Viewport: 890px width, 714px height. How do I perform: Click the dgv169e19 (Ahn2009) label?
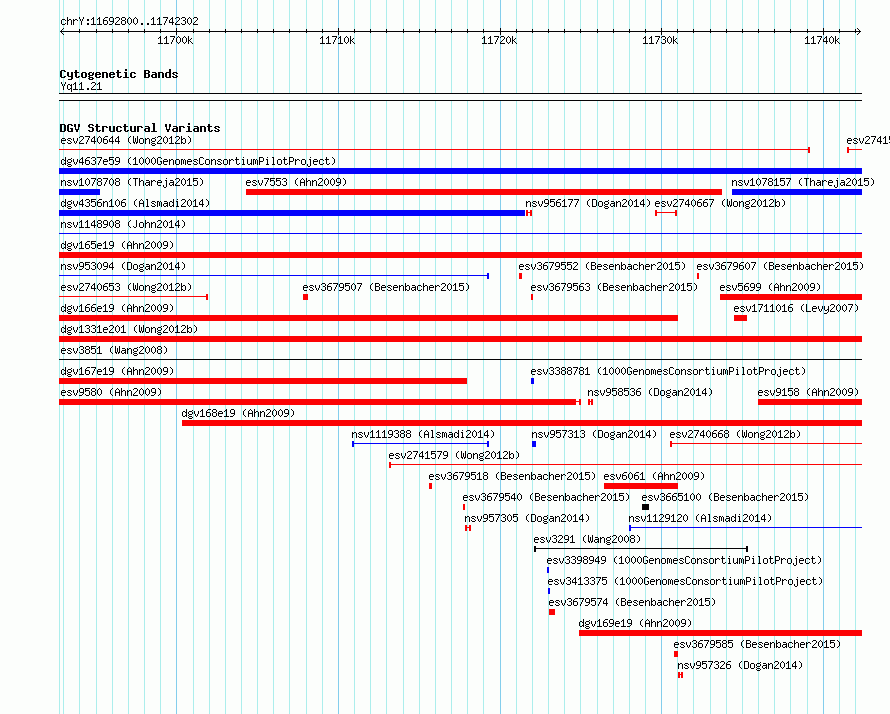[635, 623]
